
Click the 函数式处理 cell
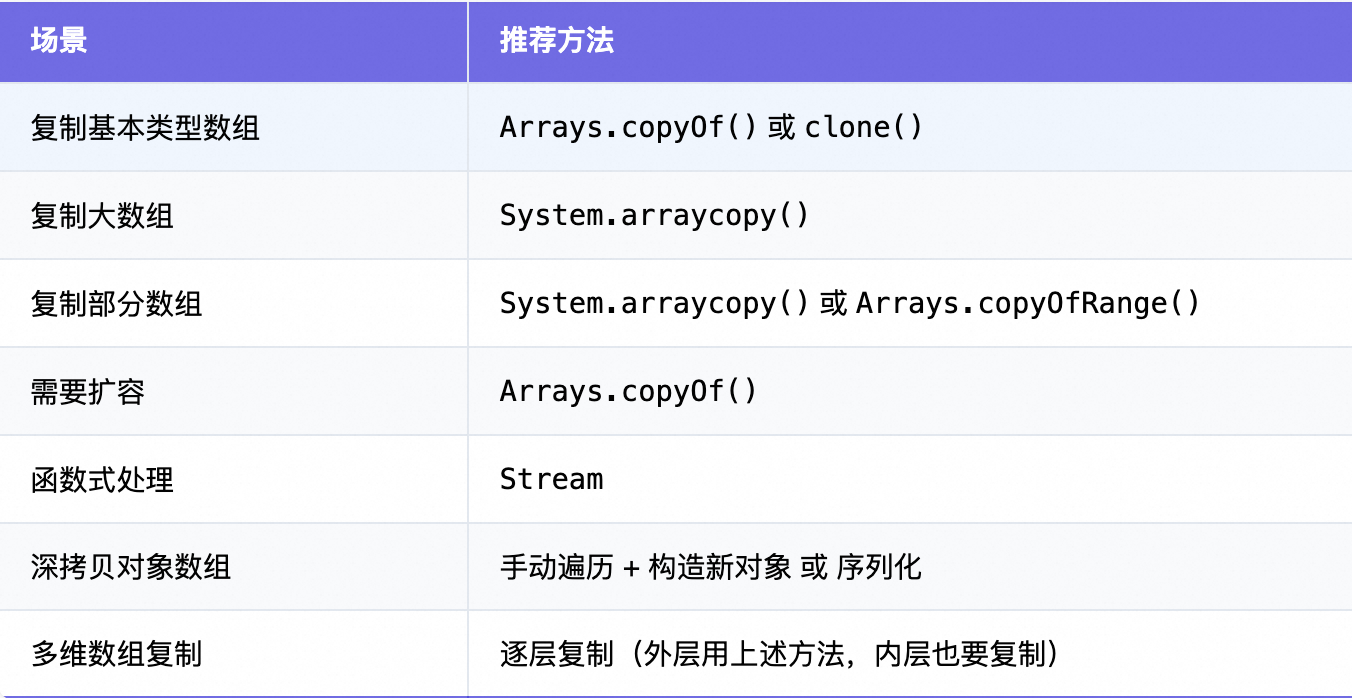click(233, 479)
